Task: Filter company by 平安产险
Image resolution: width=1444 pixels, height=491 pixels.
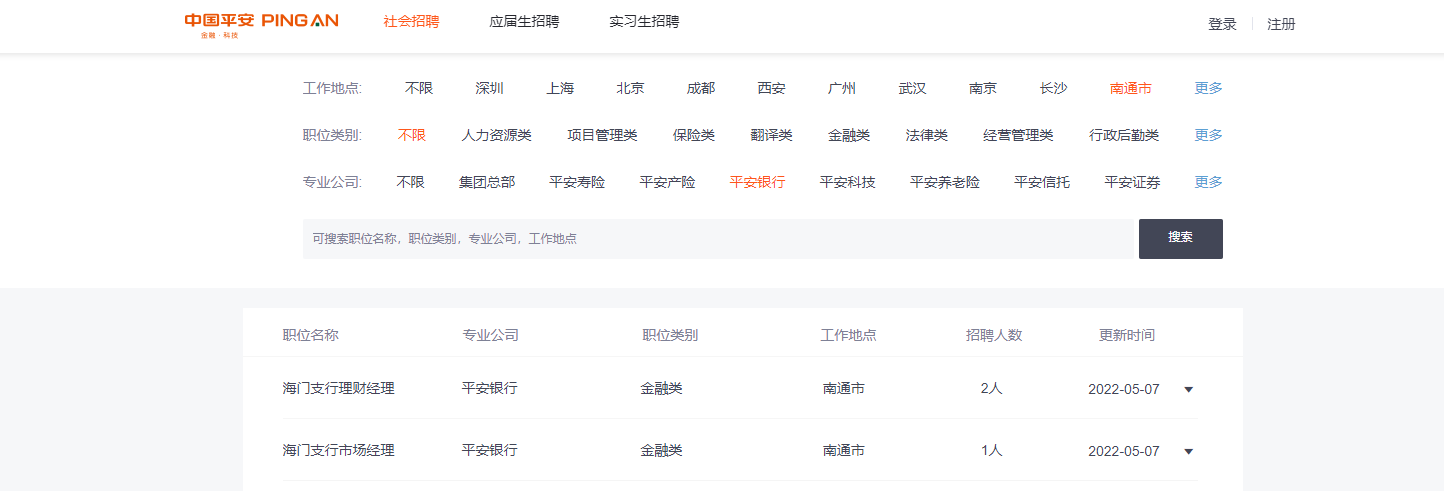Action: click(667, 182)
